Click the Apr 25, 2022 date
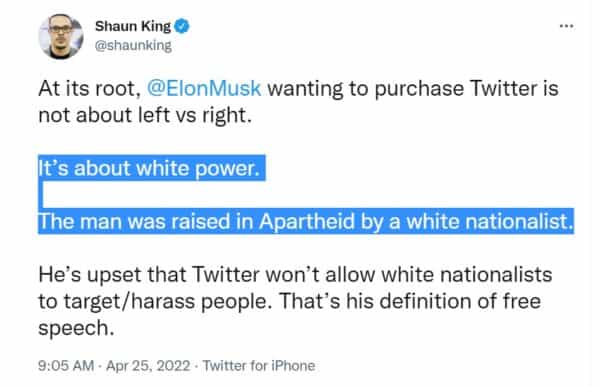Viewport: 600px width, 387px height. [148, 366]
